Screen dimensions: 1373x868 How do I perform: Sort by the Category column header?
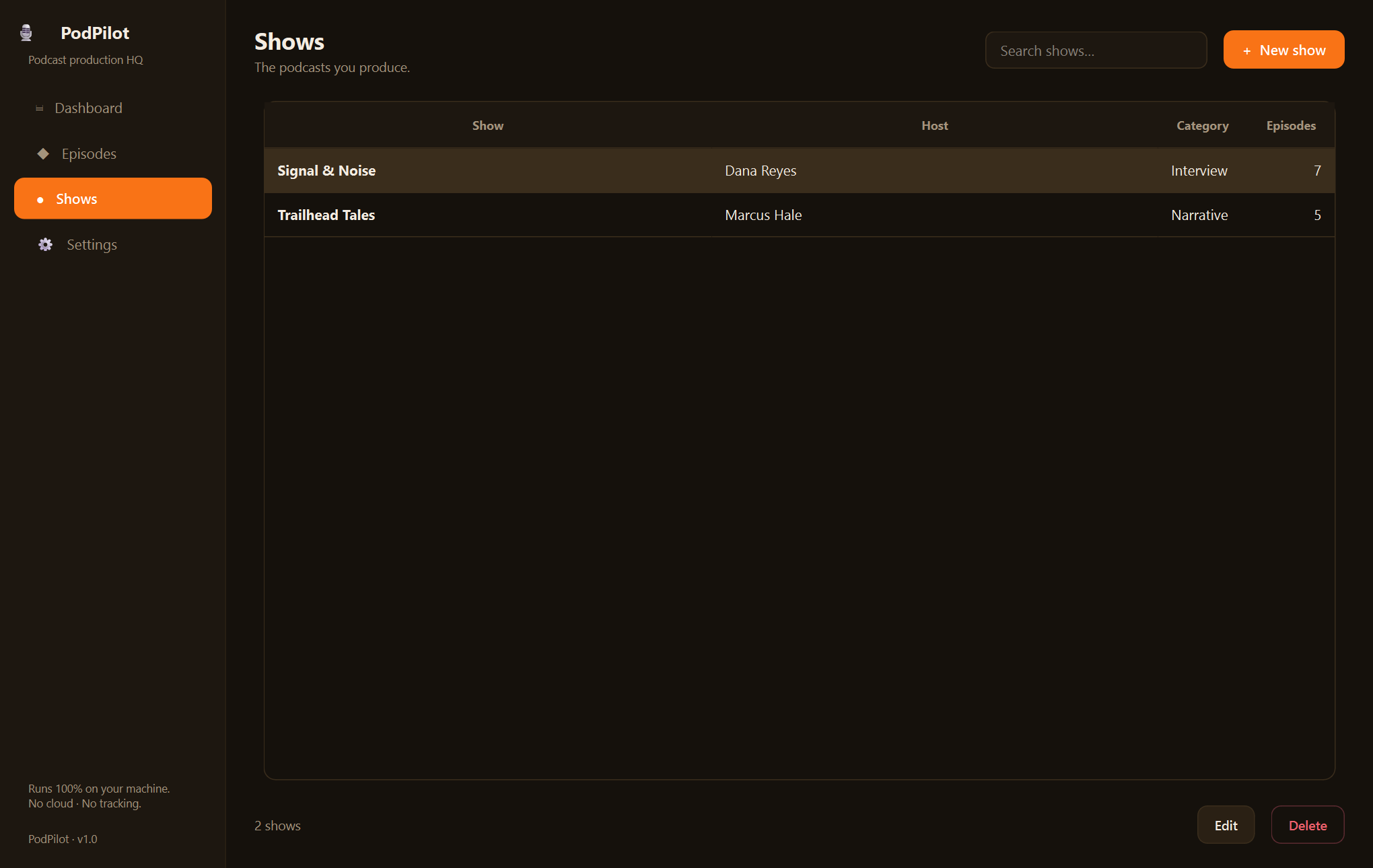tap(1202, 126)
